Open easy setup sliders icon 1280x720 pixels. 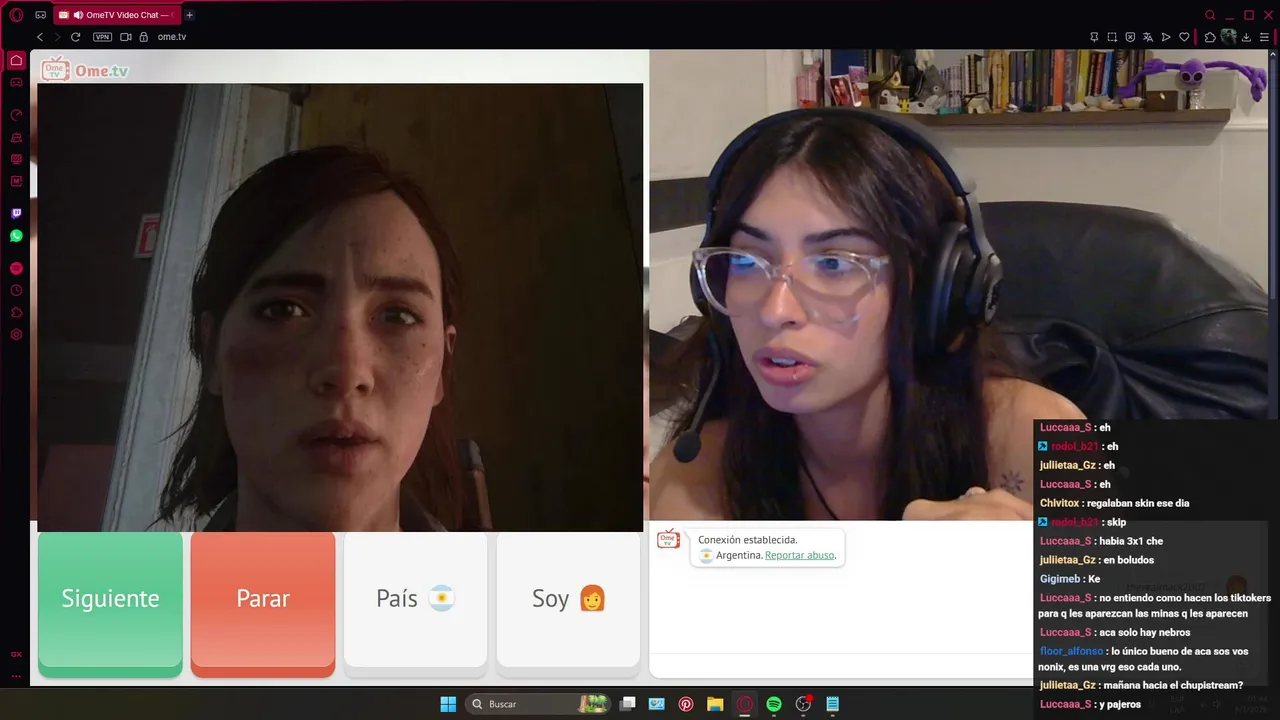click(1264, 37)
